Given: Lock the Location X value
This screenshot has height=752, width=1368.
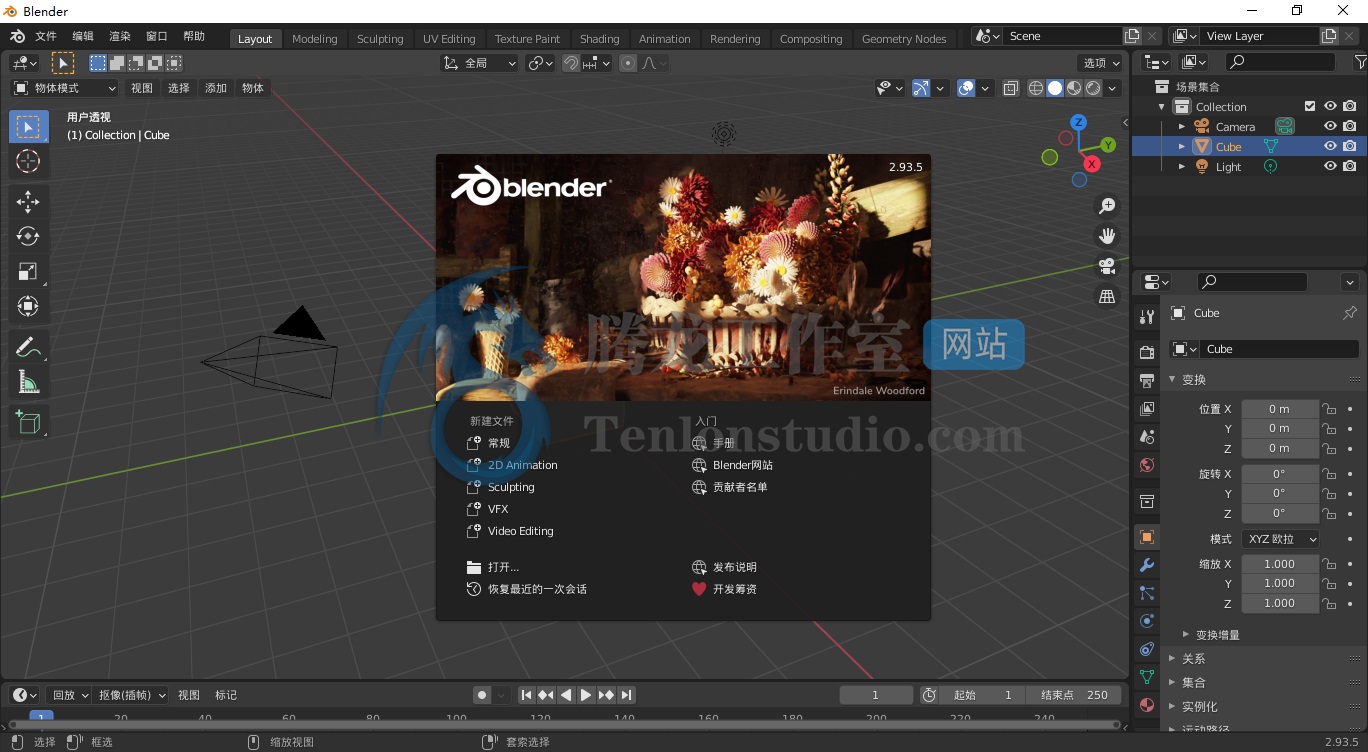Looking at the screenshot, I should point(1329,409).
